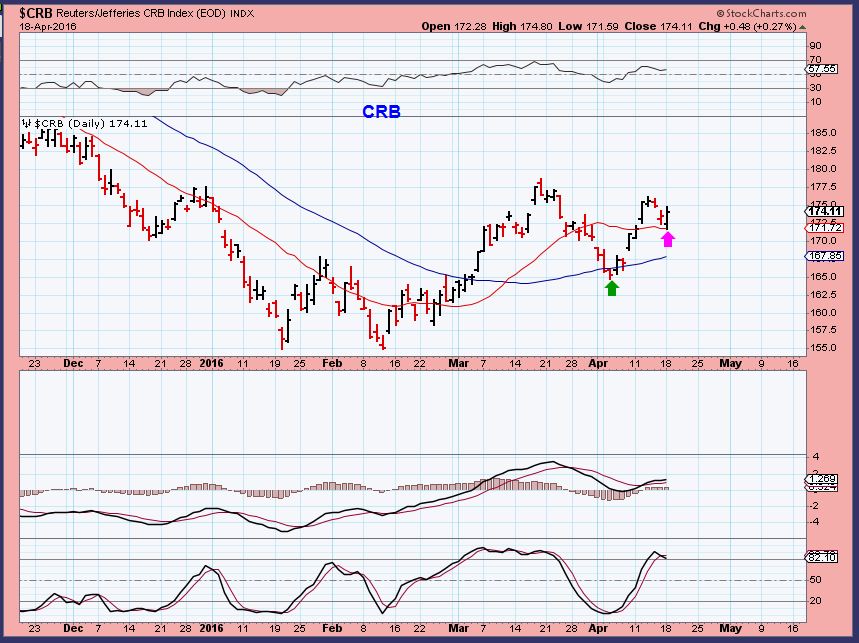Click the Feb label under the price panel
This screenshot has width=859, height=643.
[332, 363]
